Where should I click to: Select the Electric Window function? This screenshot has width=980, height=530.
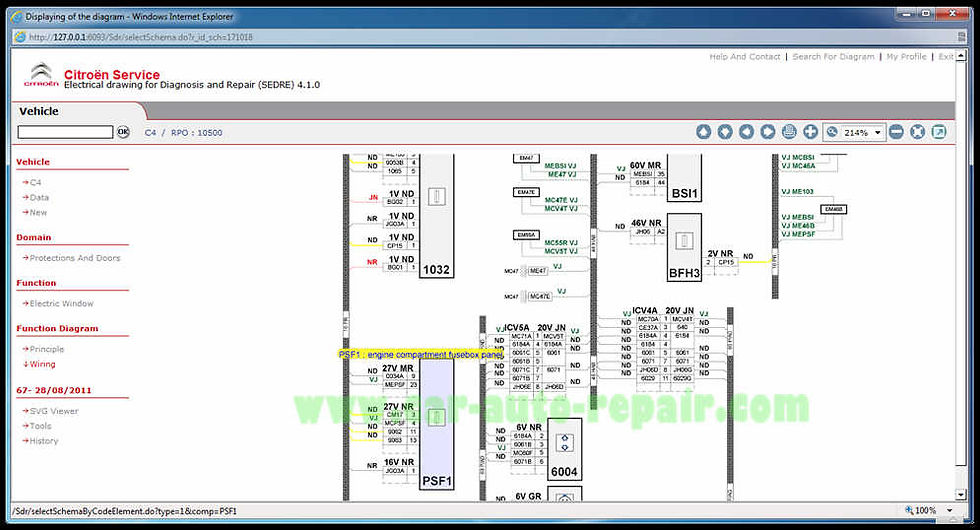(x=61, y=303)
